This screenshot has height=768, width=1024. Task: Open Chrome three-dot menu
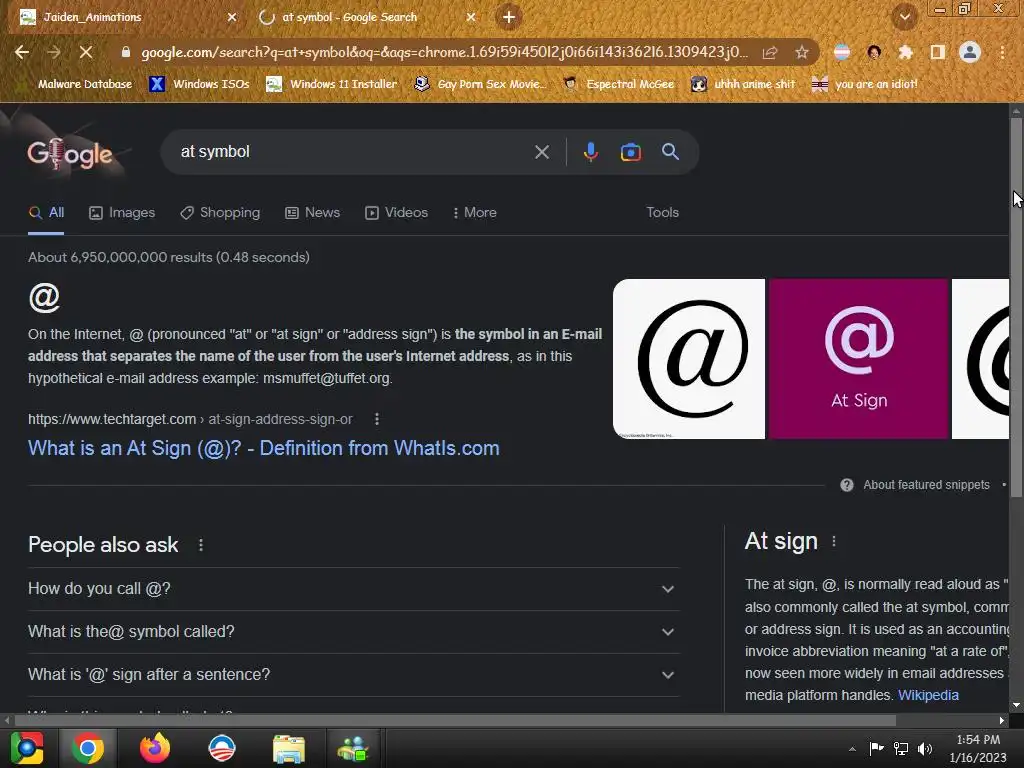(1002, 52)
